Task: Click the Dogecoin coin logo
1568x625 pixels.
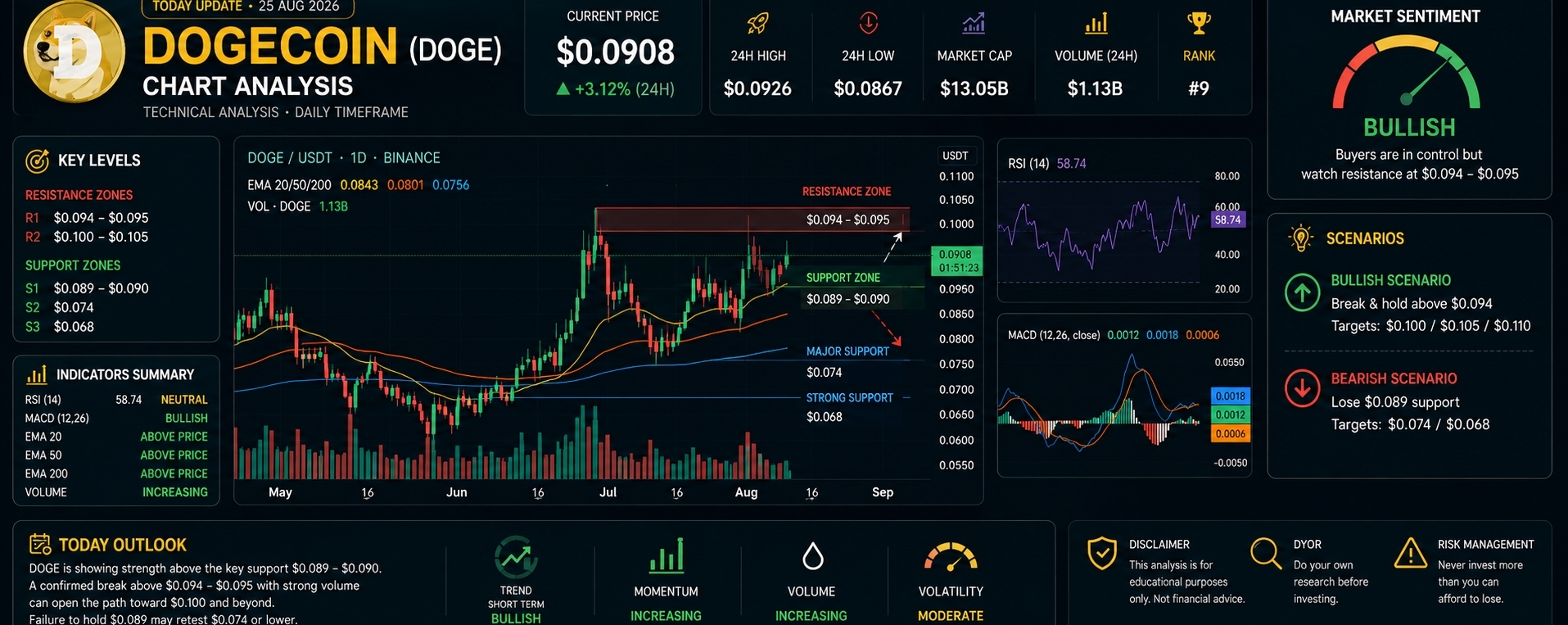Action: click(75, 52)
